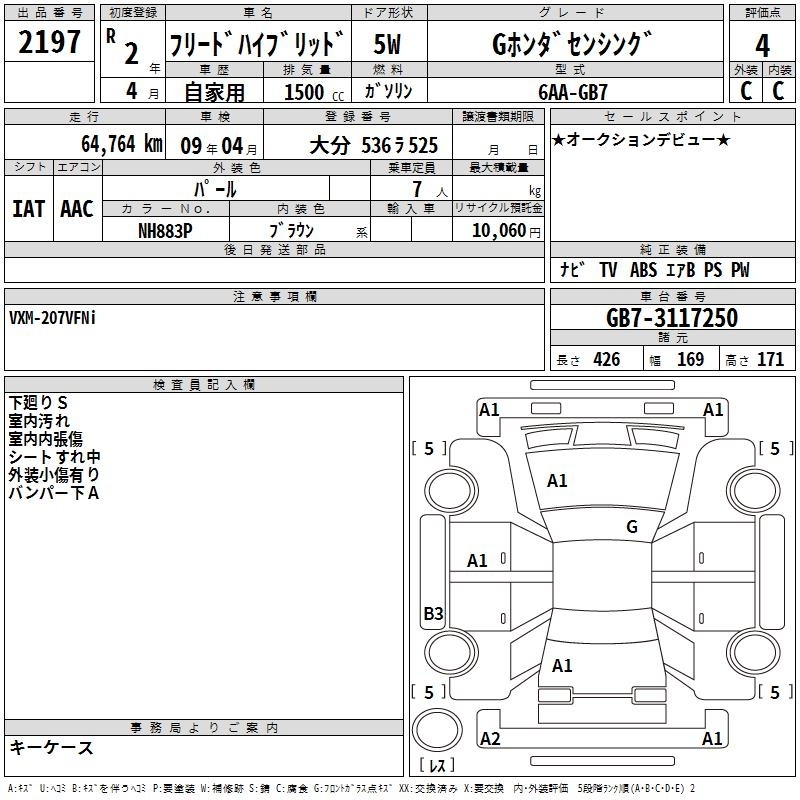Select the grade Gホンダセンシング
Image resolution: width=800 pixels, height=800 pixels.
pyautogui.click(x=573, y=44)
